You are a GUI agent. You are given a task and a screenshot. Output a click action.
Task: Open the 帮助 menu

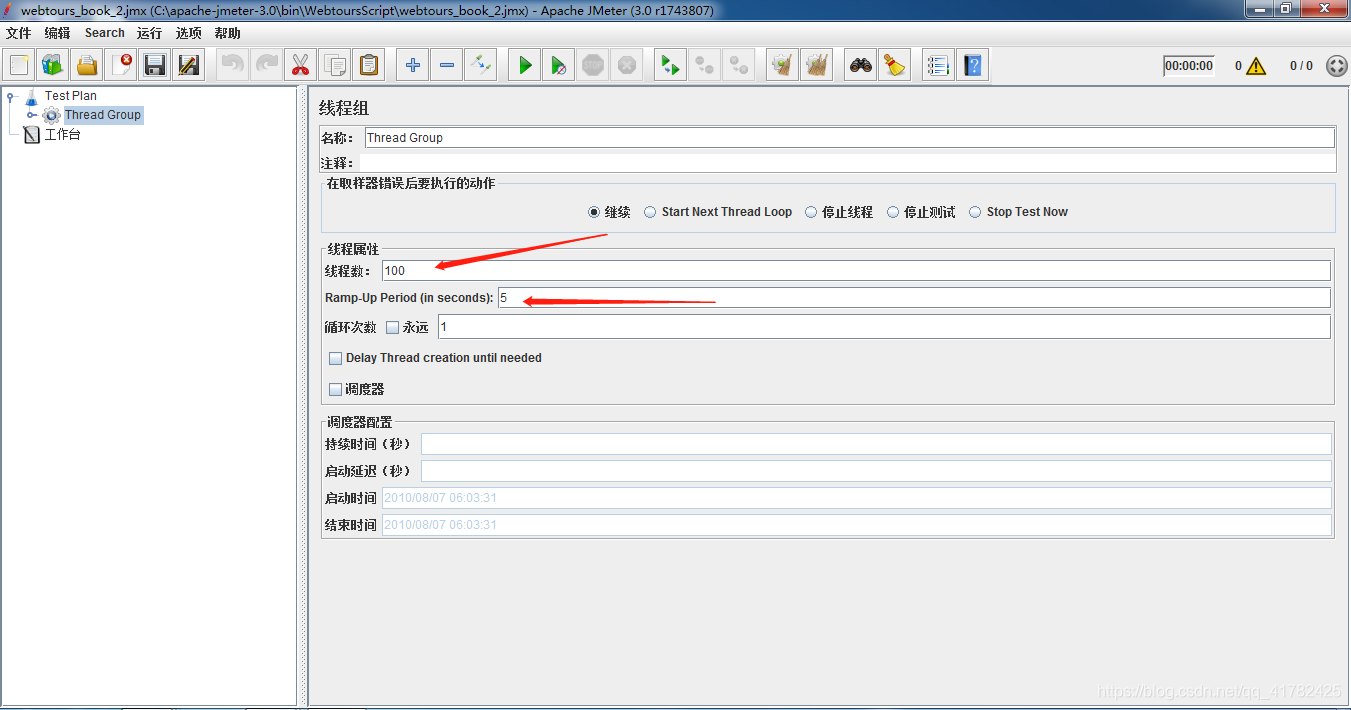click(x=227, y=33)
